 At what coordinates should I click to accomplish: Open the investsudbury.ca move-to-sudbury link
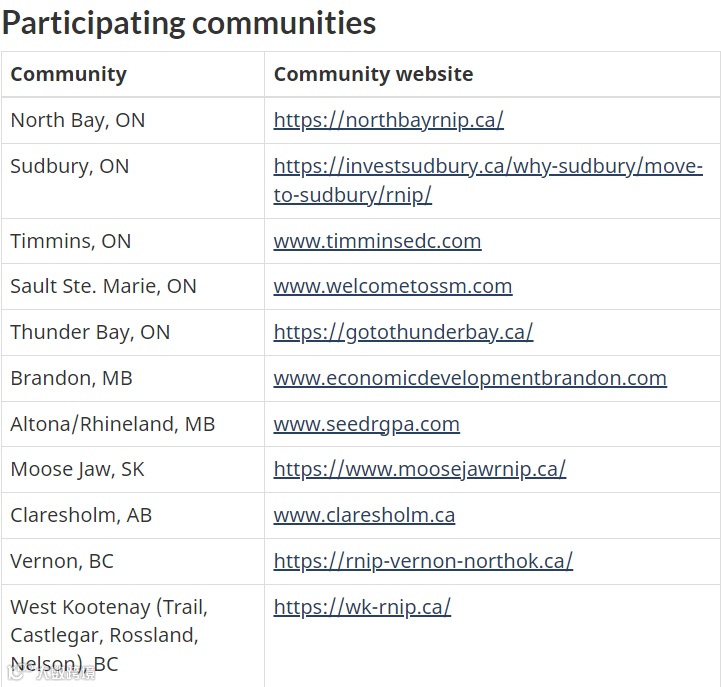pyautogui.click(x=487, y=166)
